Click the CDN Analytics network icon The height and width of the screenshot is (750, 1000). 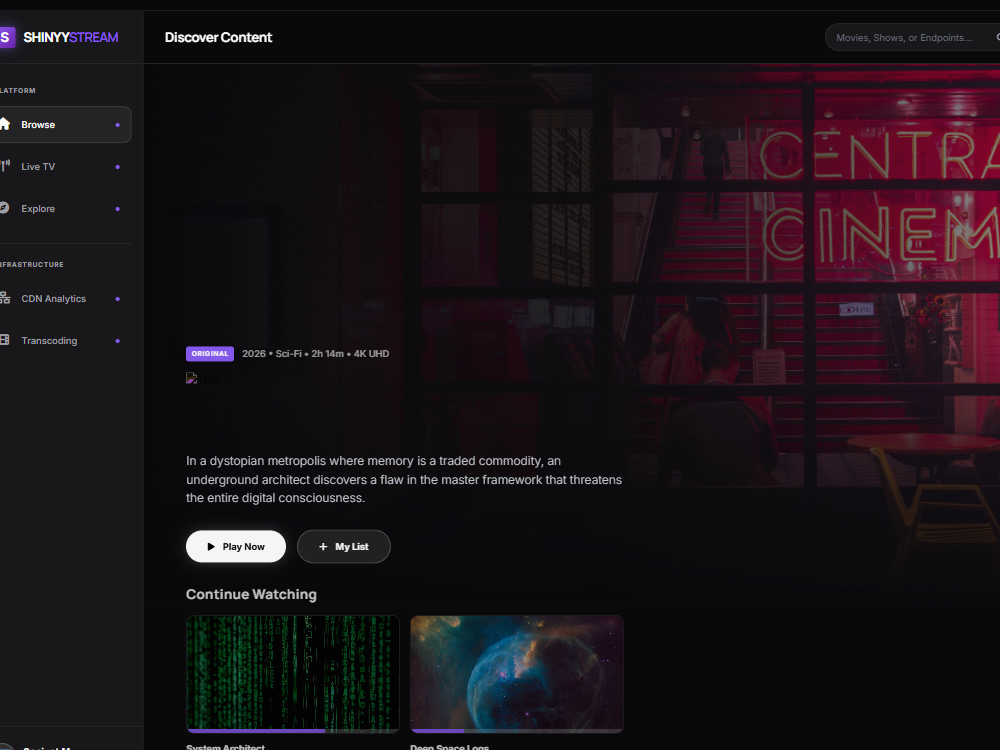[x=4, y=298]
